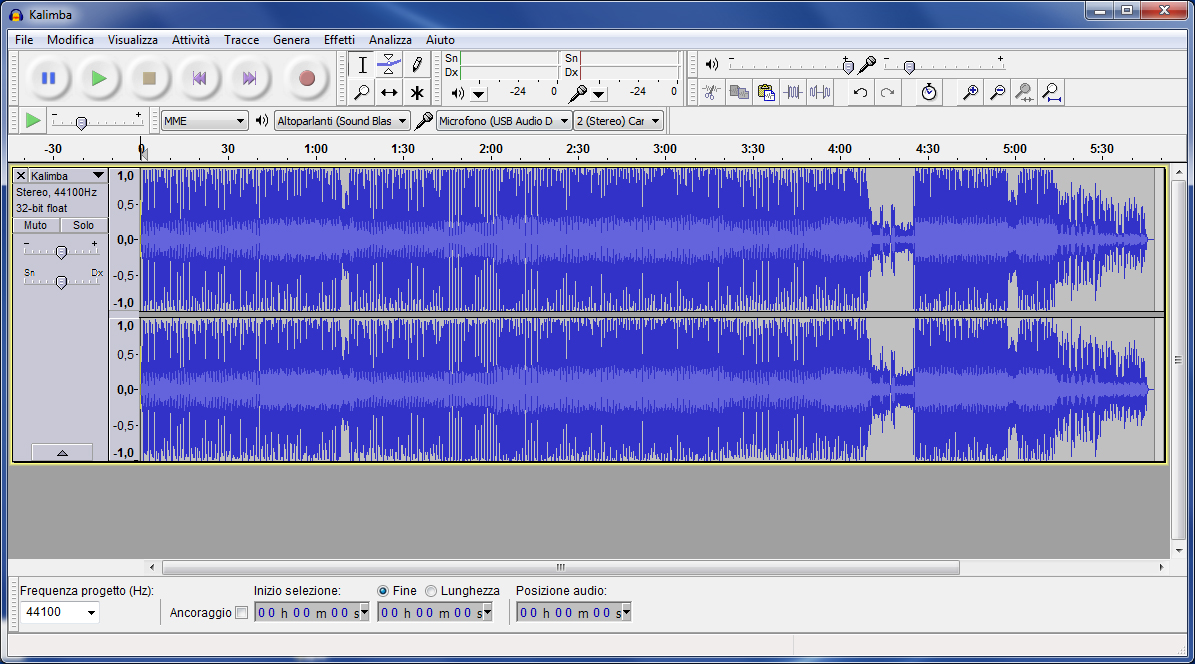The height and width of the screenshot is (664, 1195).
Task: Open the Effetti menu
Action: (x=339, y=40)
